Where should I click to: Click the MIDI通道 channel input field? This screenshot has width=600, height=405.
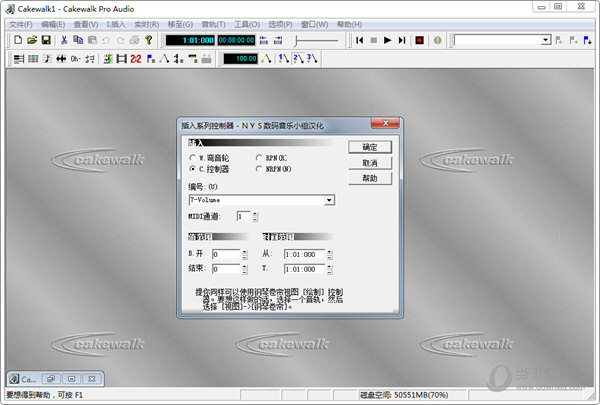[x=244, y=217]
